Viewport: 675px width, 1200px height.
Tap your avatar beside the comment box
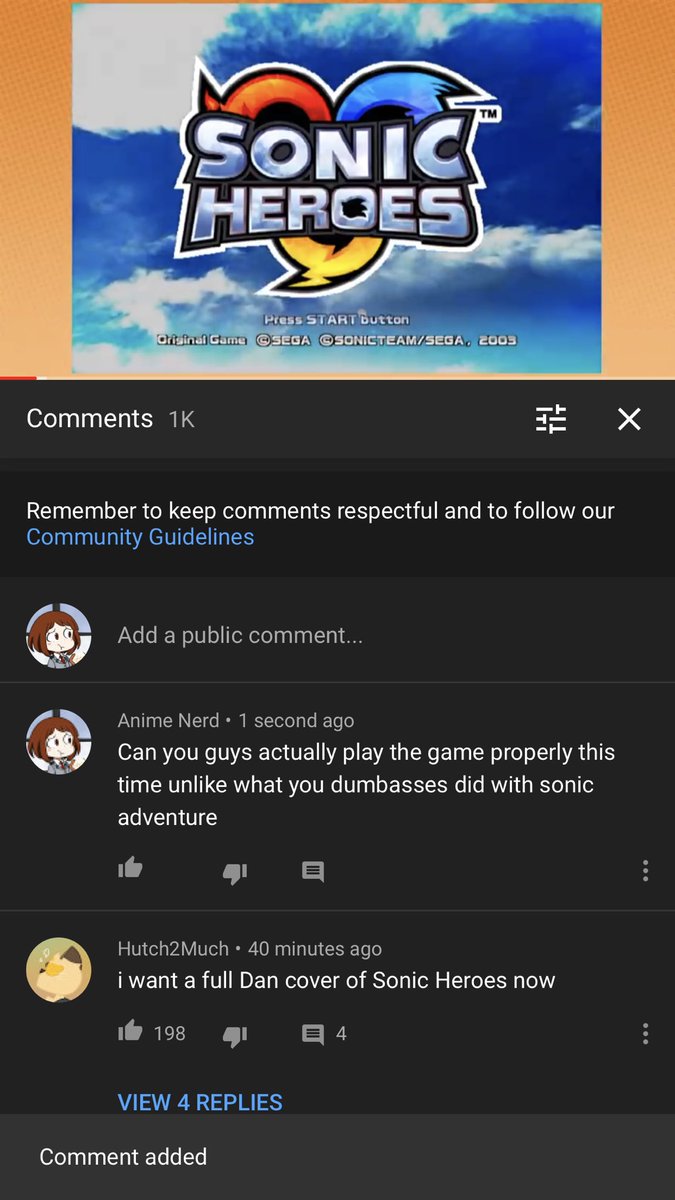tap(59, 635)
